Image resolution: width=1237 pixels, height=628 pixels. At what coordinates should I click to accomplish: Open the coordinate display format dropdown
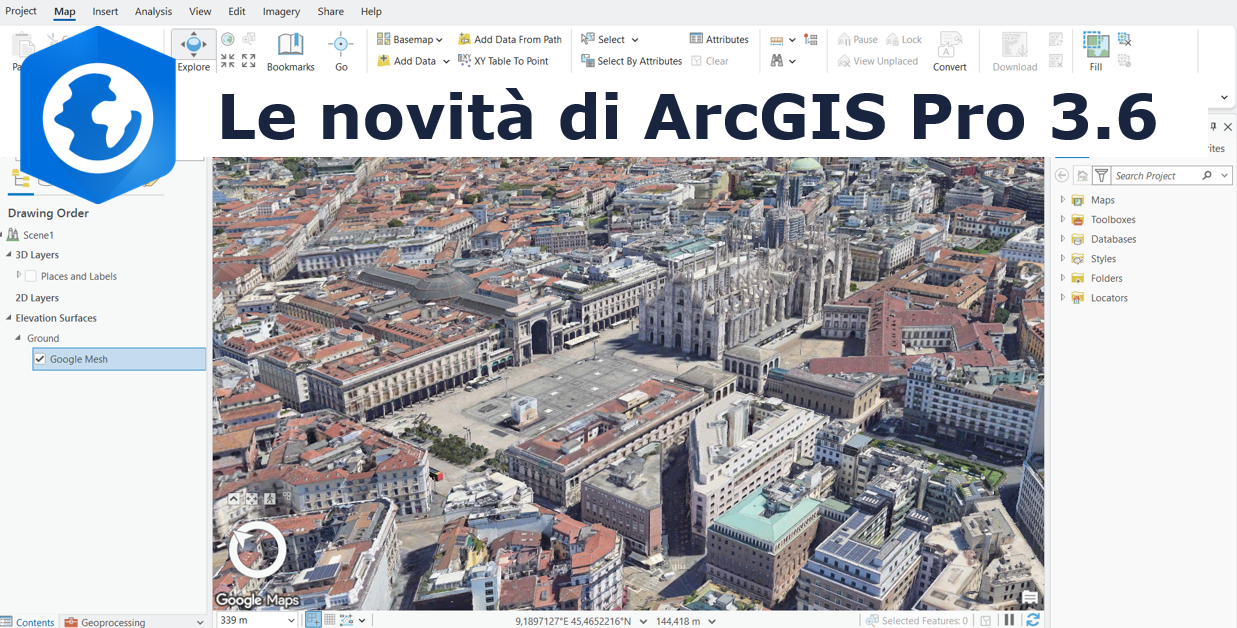(643, 621)
